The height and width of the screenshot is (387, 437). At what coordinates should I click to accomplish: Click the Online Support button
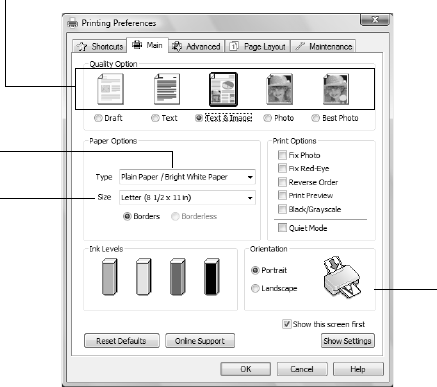pyautogui.click(x=200, y=341)
